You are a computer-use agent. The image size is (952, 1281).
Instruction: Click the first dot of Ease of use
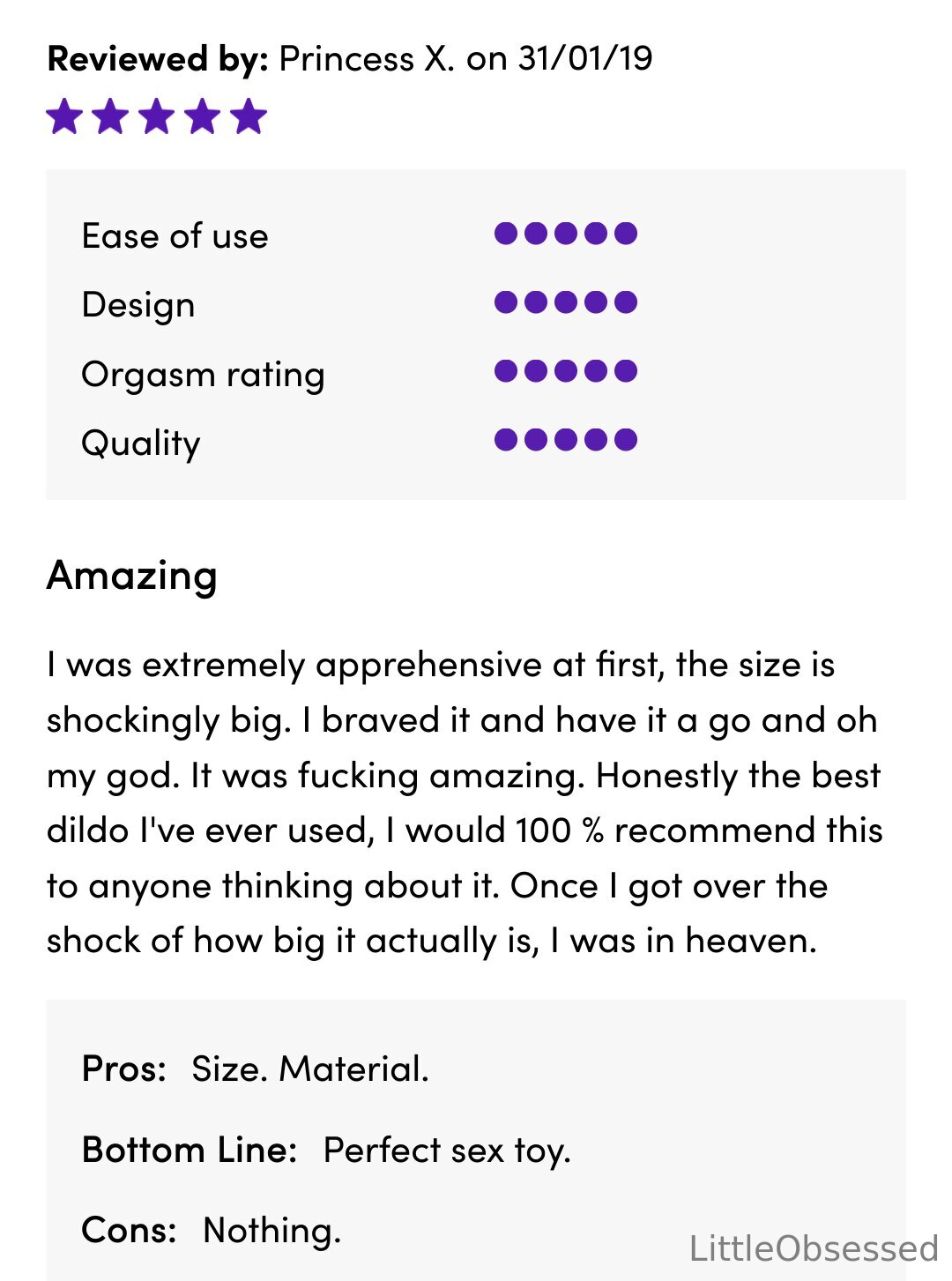506,234
